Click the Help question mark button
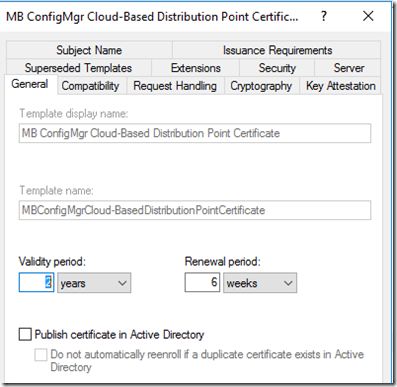 click(x=324, y=16)
